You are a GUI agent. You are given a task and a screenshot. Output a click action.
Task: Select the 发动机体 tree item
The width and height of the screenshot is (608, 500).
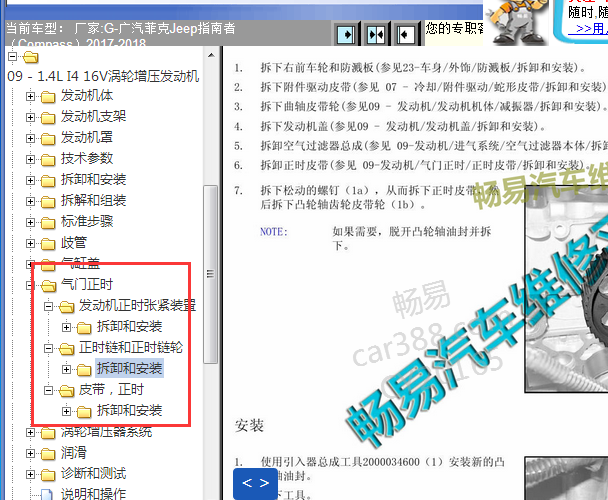point(87,95)
